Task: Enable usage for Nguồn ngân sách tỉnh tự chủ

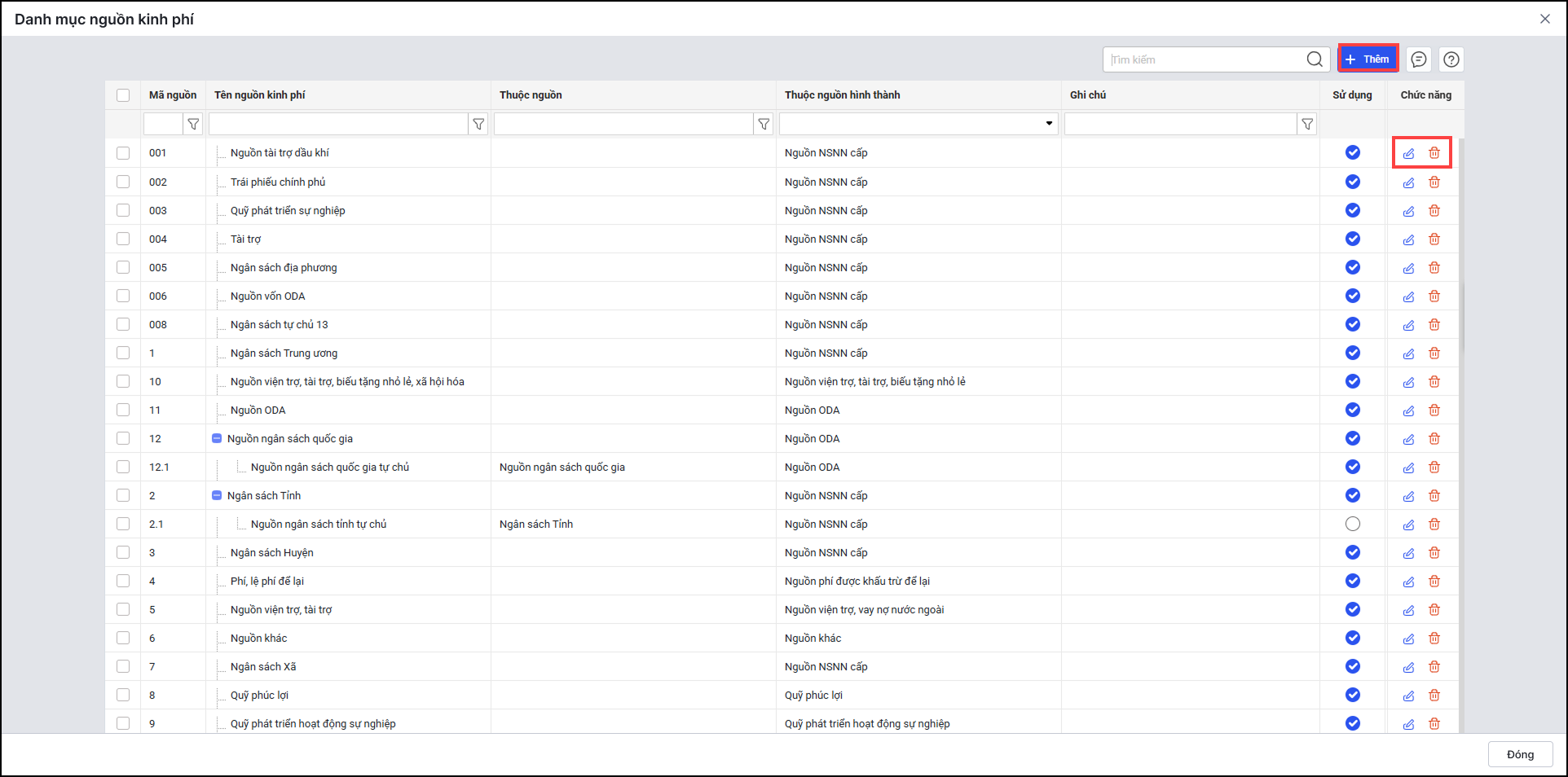Action: (x=1353, y=524)
